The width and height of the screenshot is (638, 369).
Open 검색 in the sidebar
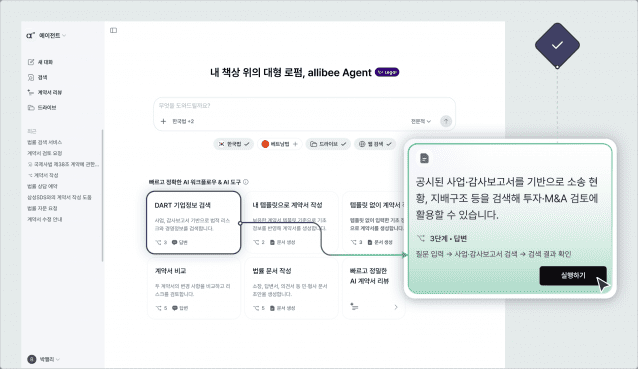(38, 77)
